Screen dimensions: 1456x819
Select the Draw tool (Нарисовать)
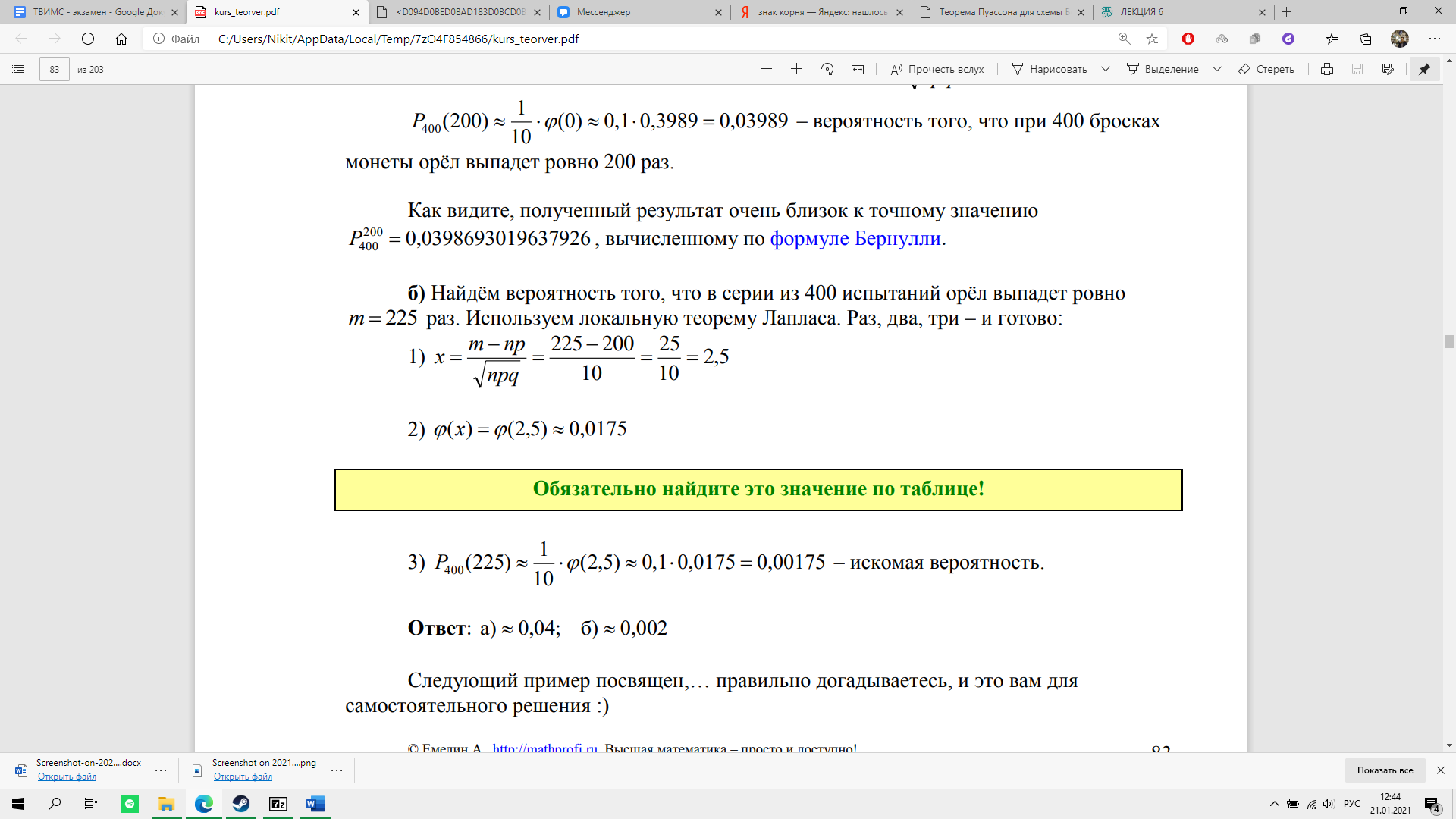tap(1050, 69)
